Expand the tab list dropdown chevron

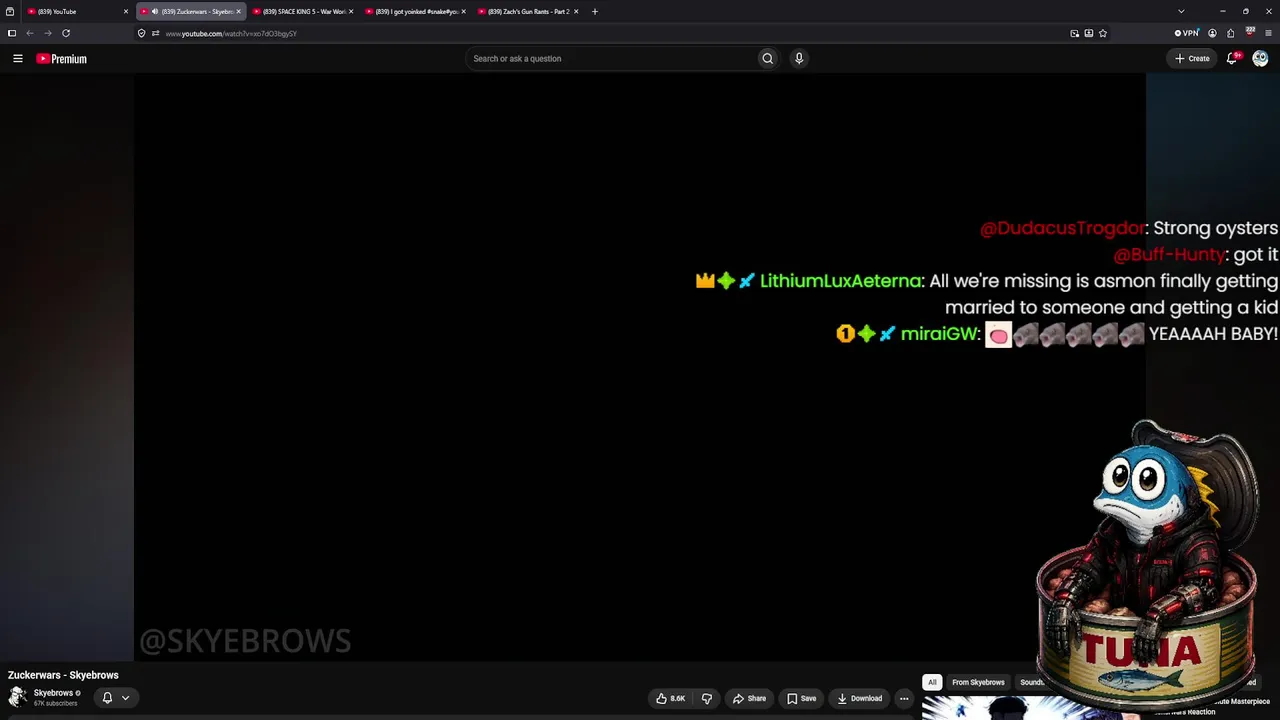point(1181,11)
